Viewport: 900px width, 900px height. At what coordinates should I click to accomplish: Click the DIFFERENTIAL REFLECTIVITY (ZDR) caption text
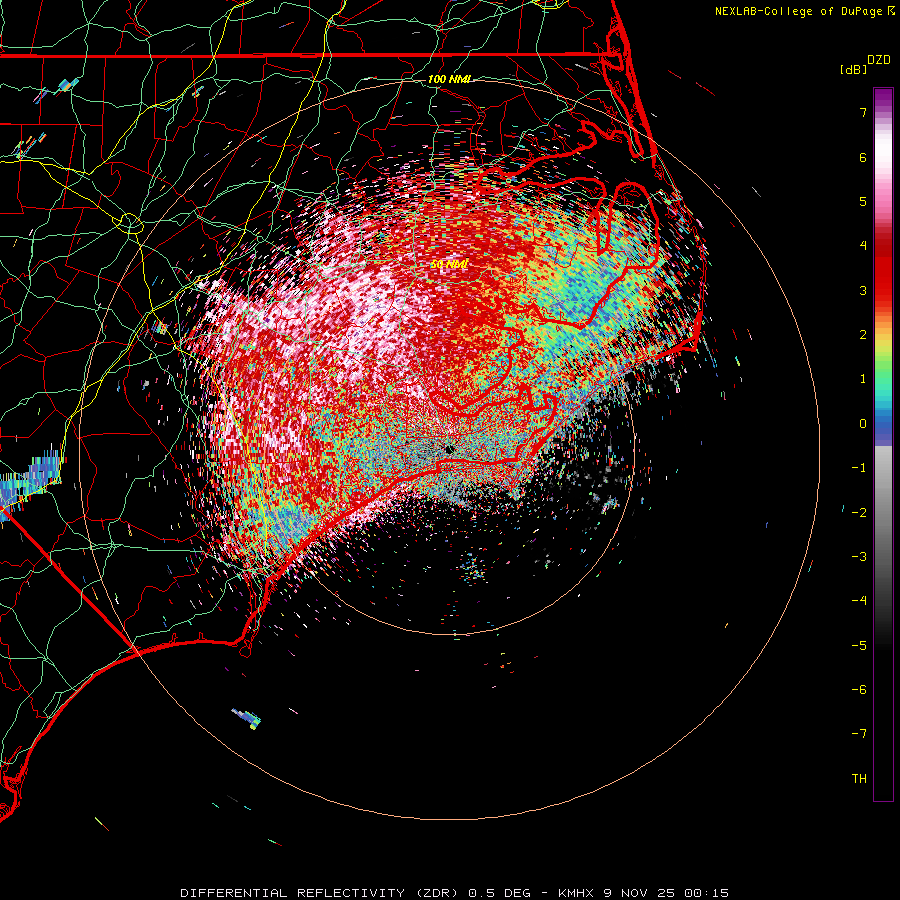click(x=319, y=893)
